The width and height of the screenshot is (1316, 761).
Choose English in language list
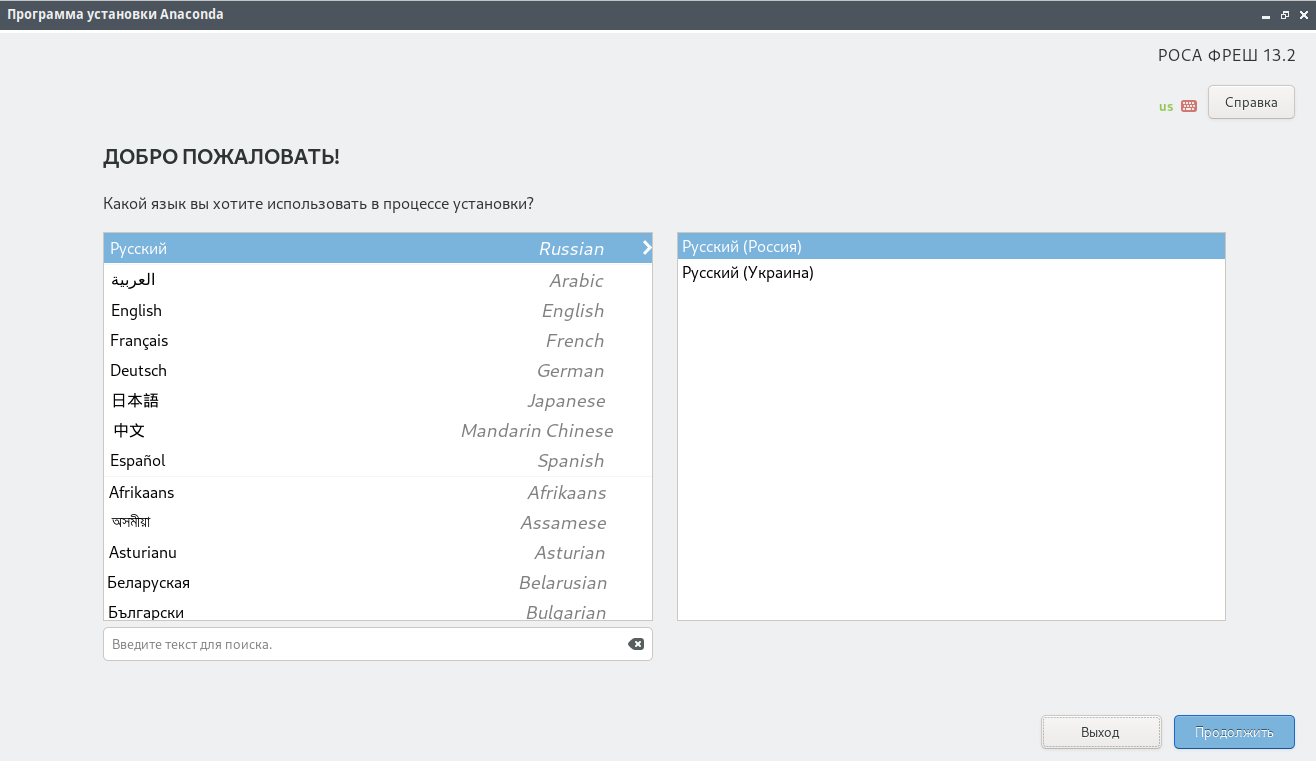tap(378, 310)
